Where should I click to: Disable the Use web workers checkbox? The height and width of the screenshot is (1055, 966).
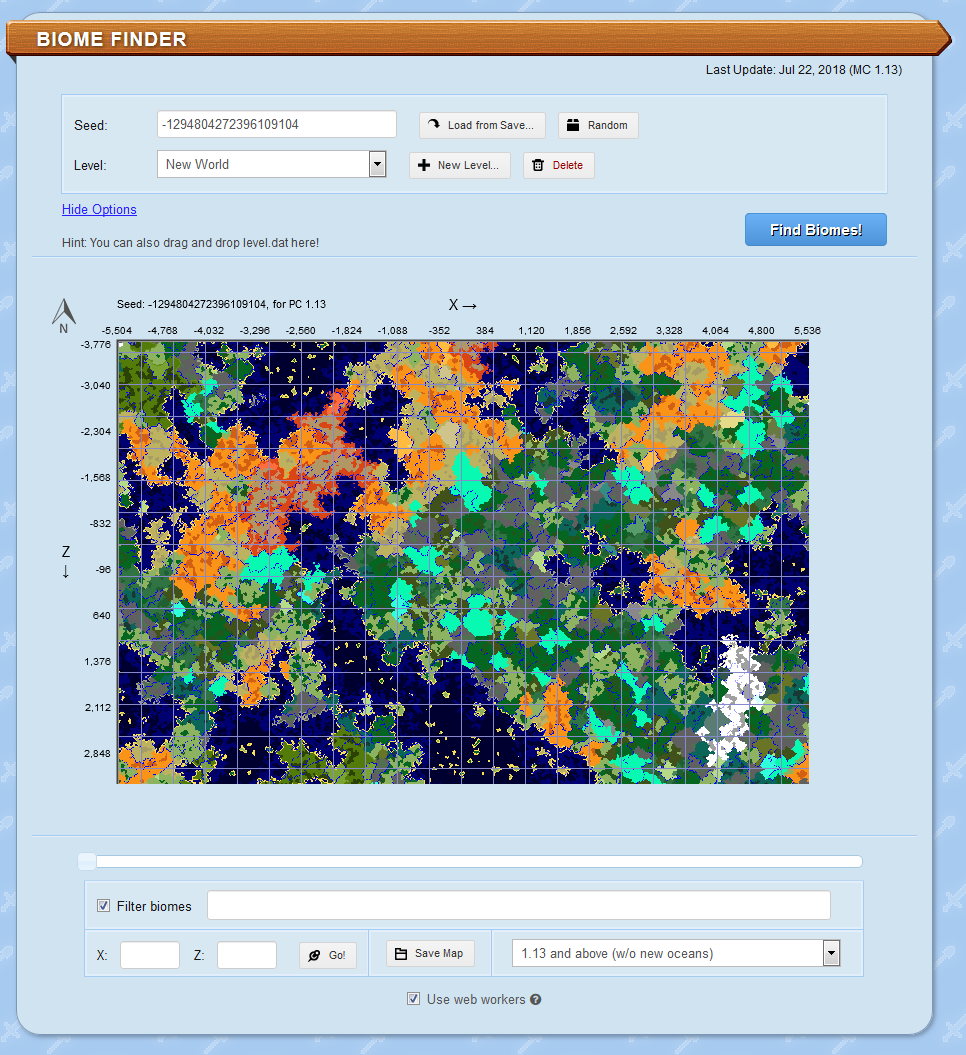point(413,999)
